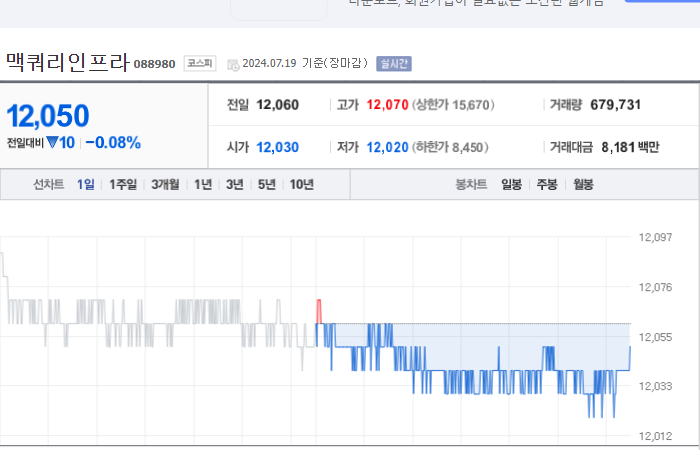Click the 12,076 axis label
This screenshot has height=450, width=700.
click(655, 287)
